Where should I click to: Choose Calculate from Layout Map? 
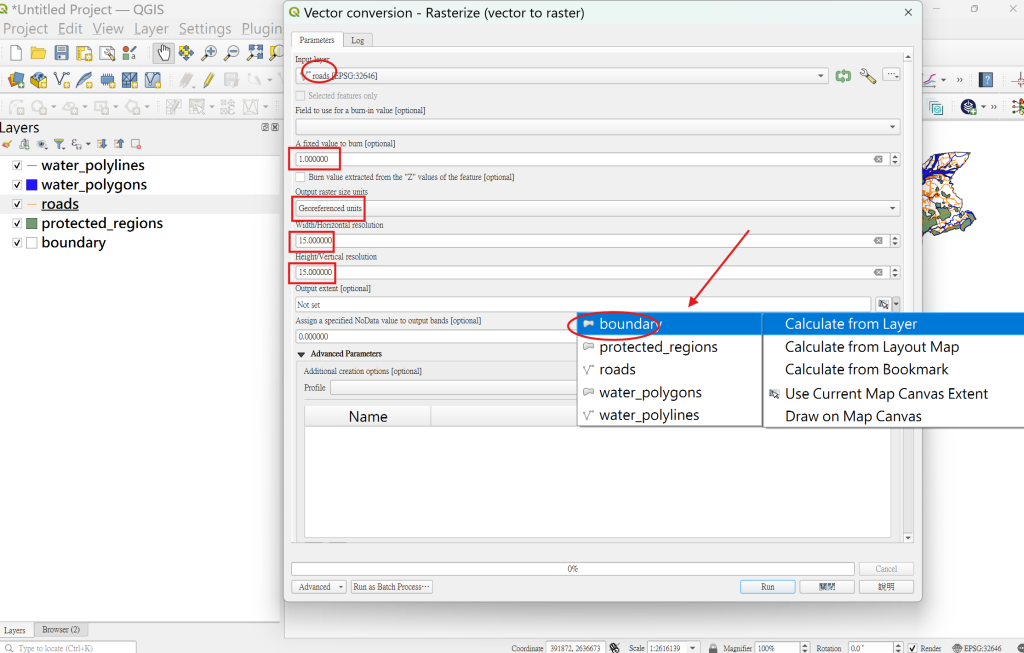(872, 347)
